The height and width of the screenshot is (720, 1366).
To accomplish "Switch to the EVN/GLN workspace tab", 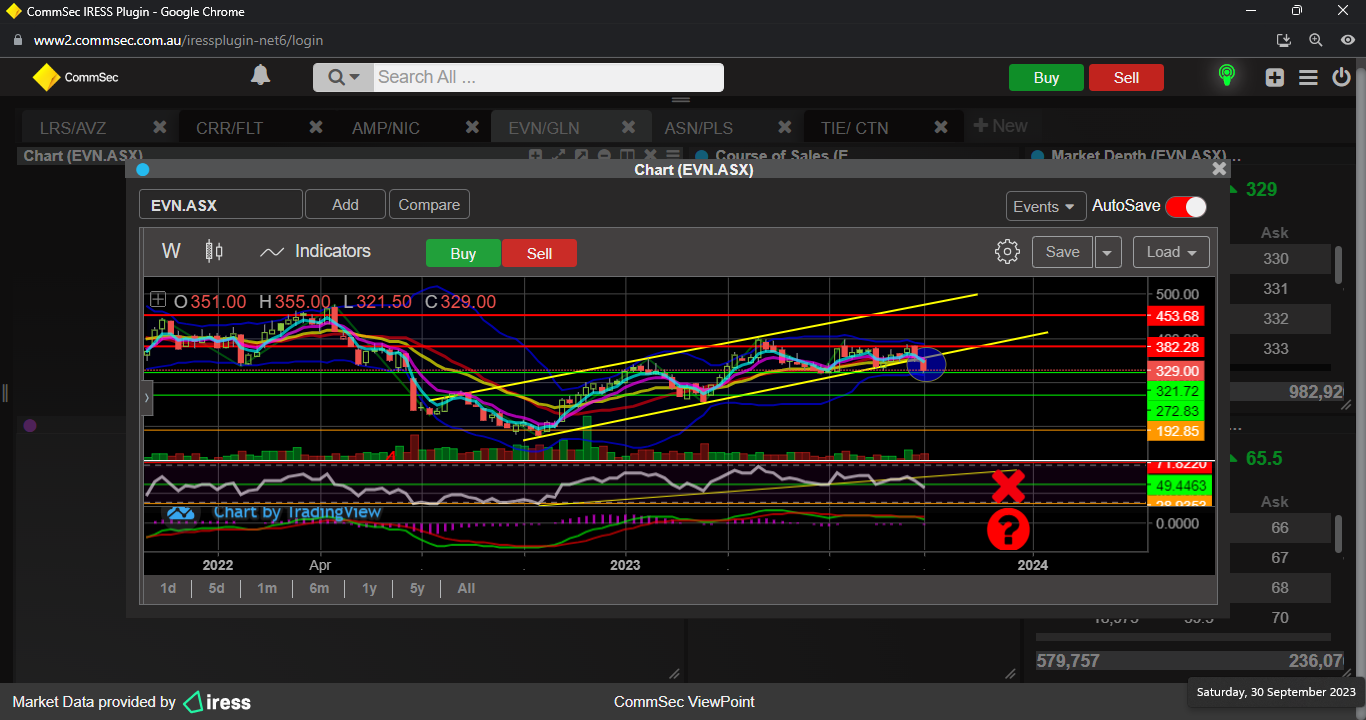I will click(544, 128).
